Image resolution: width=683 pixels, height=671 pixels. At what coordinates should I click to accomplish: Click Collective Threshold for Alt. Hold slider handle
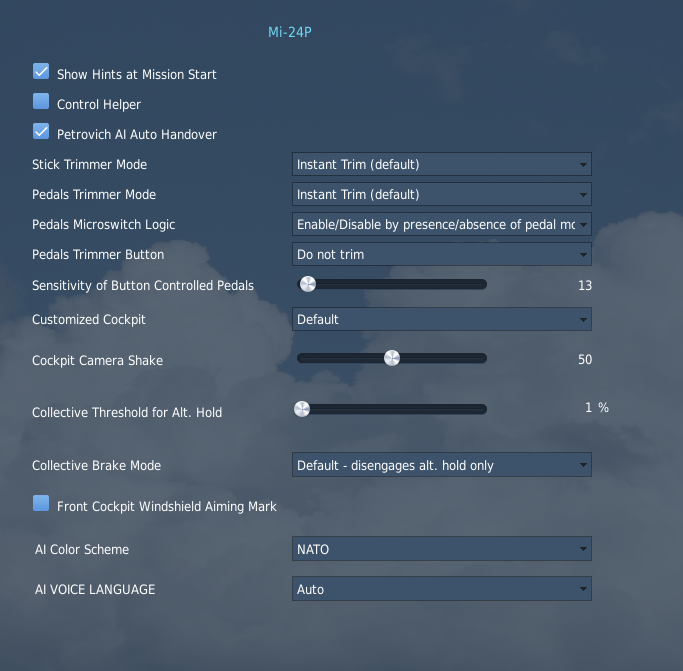tap(302, 409)
